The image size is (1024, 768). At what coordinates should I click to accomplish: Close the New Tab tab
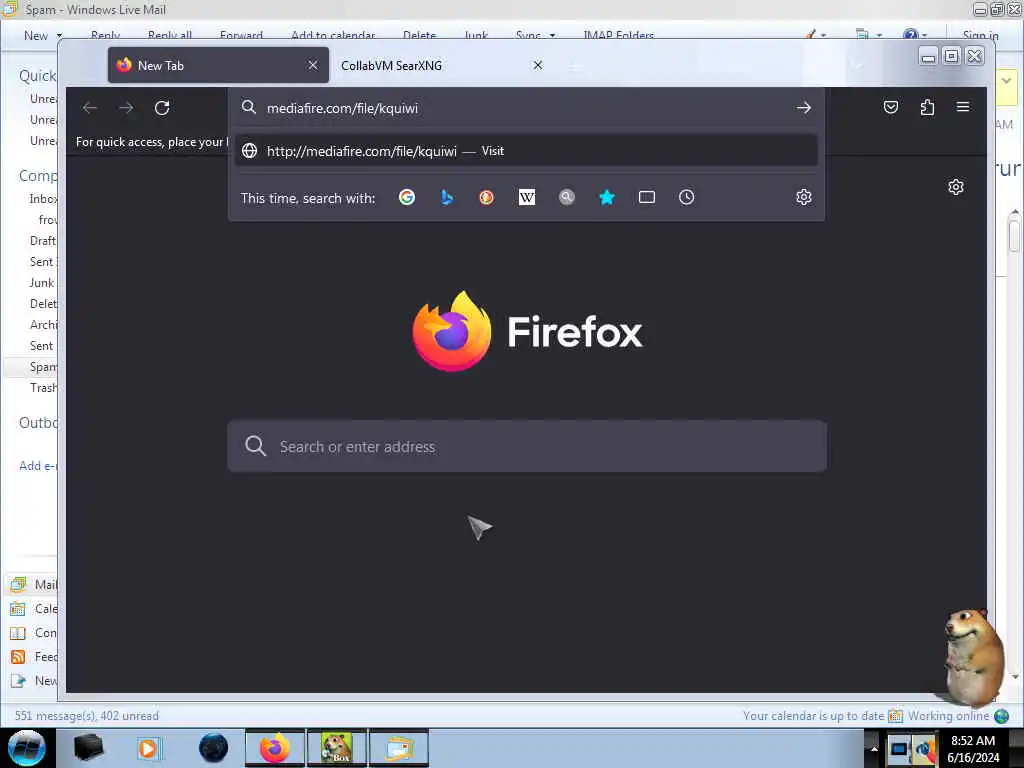coord(313,65)
